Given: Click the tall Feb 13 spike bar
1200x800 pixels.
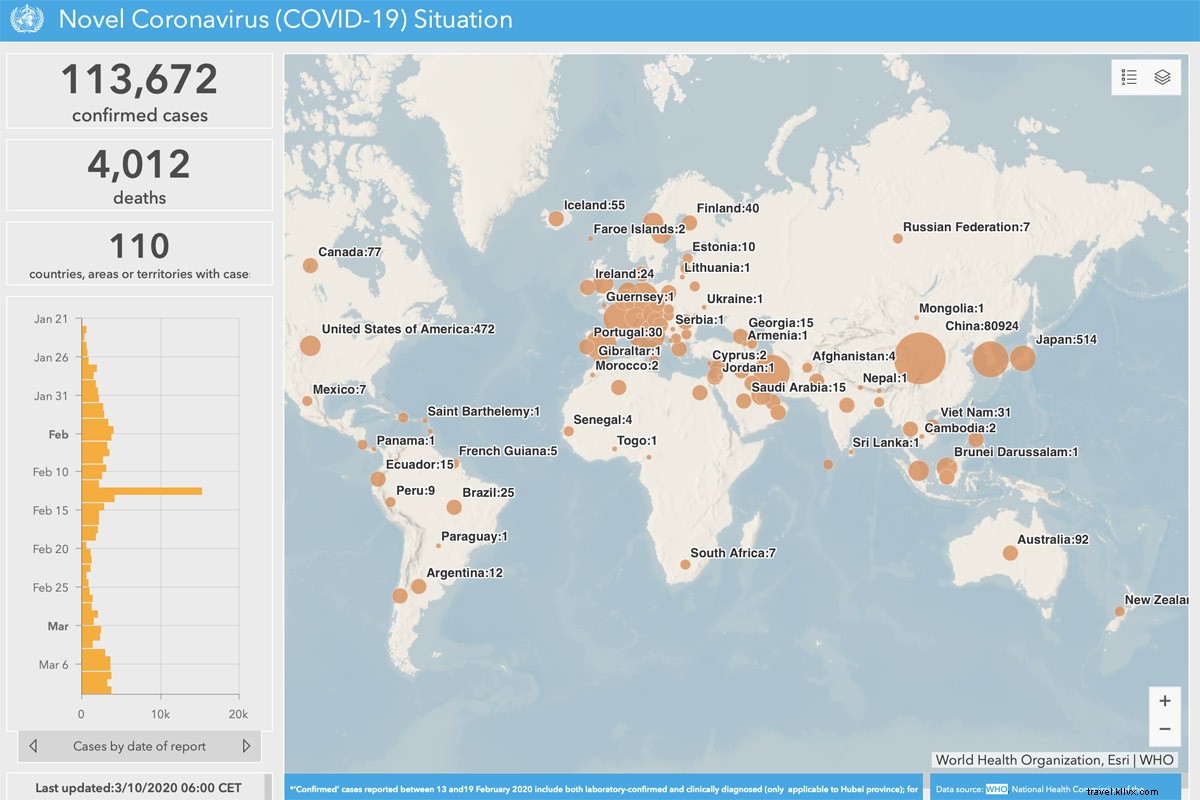Looking at the screenshot, I should [x=142, y=491].
